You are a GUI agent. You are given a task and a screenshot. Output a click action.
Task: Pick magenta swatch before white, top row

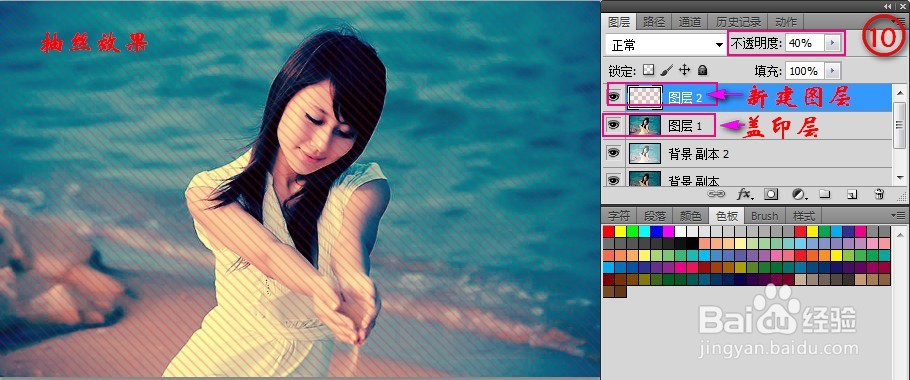[x=669, y=231]
